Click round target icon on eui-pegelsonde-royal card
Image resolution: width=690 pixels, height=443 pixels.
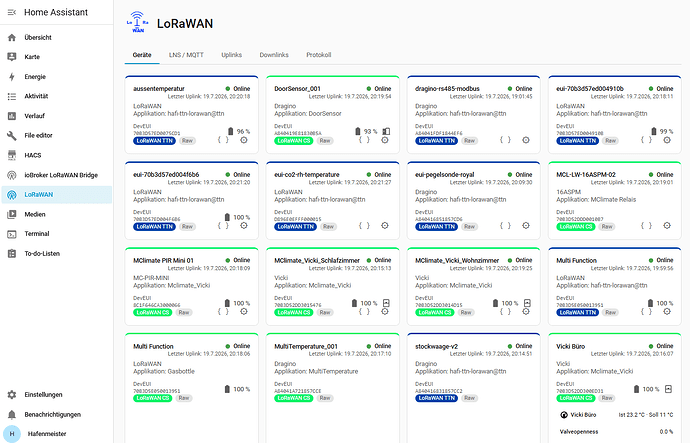click(526, 226)
